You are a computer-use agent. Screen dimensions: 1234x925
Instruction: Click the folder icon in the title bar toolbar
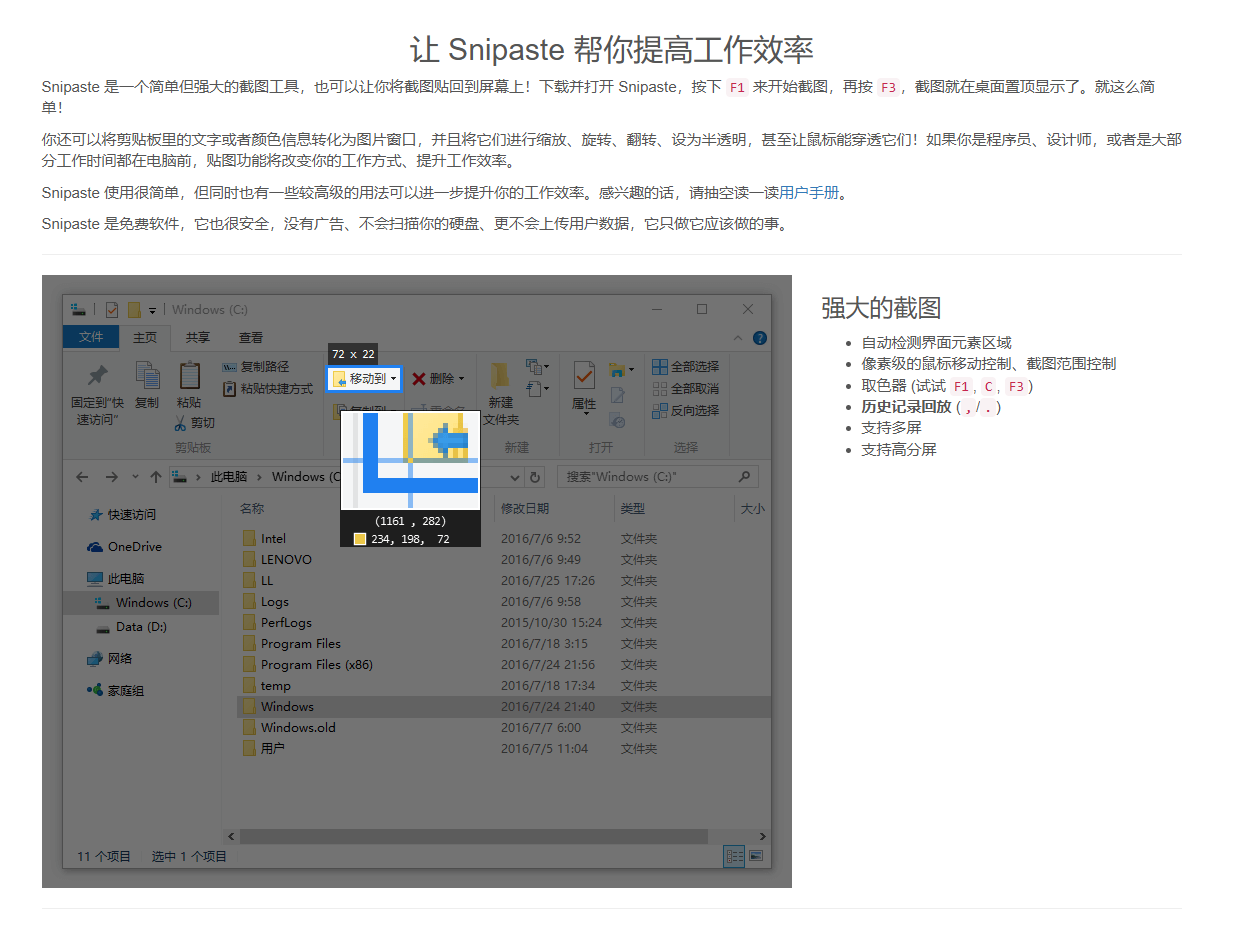point(133,309)
